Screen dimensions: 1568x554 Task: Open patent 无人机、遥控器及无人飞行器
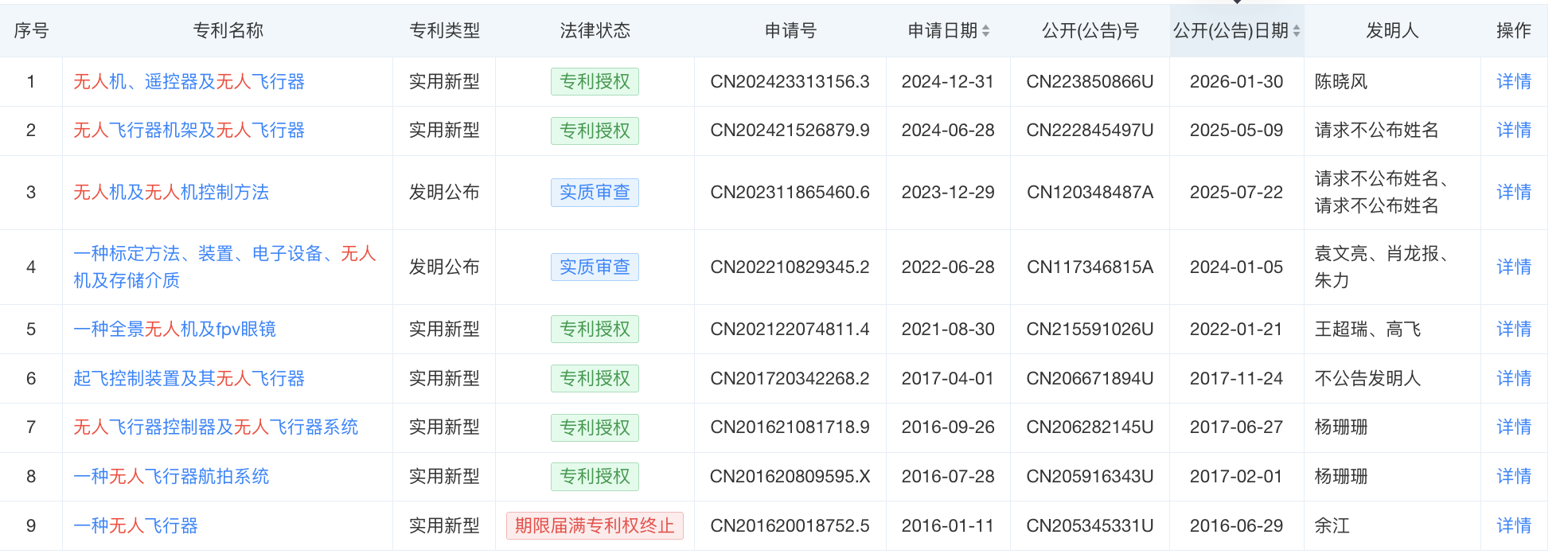pyautogui.click(x=189, y=81)
